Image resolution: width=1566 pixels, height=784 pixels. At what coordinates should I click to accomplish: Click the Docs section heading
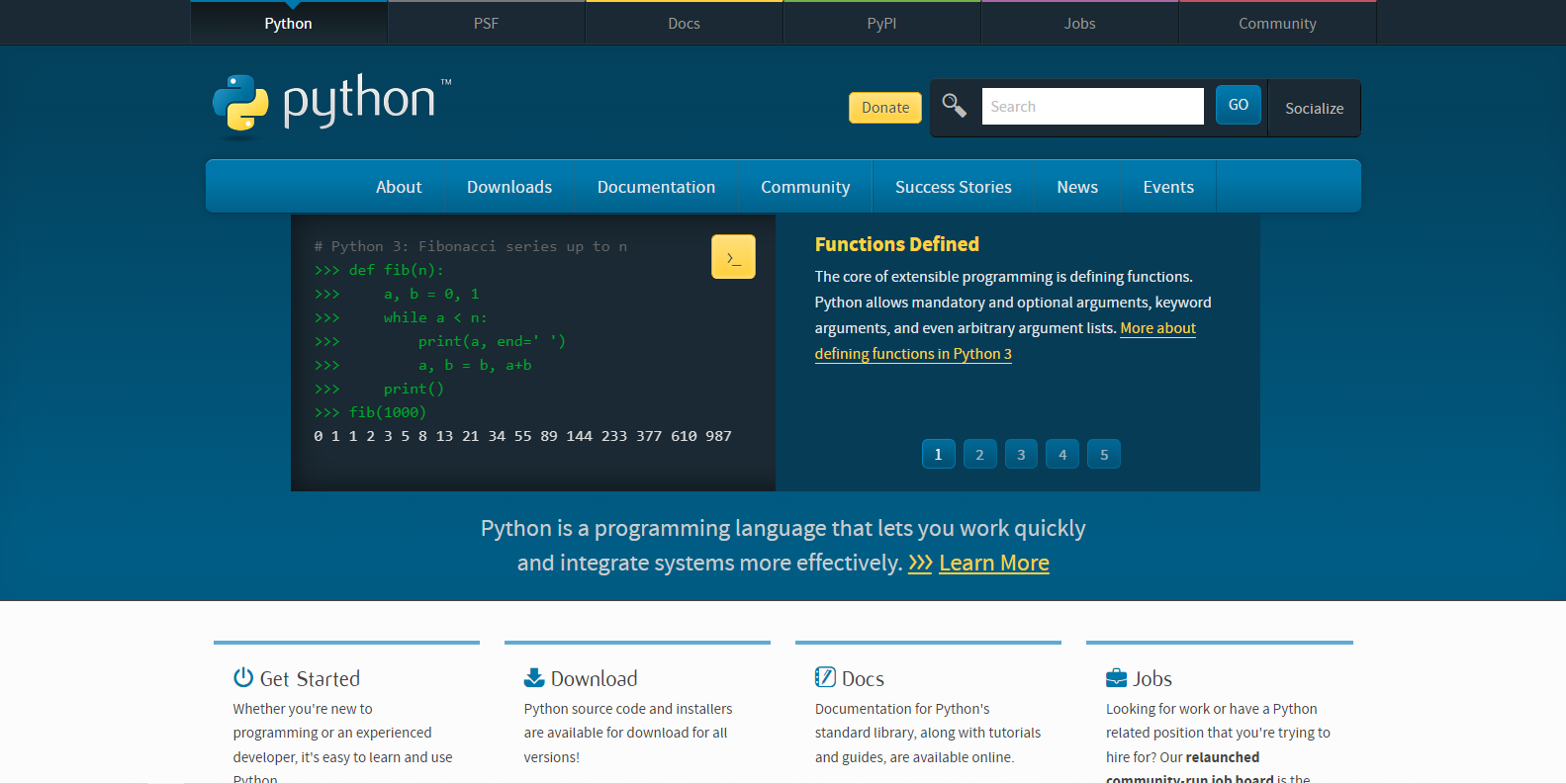point(863,678)
